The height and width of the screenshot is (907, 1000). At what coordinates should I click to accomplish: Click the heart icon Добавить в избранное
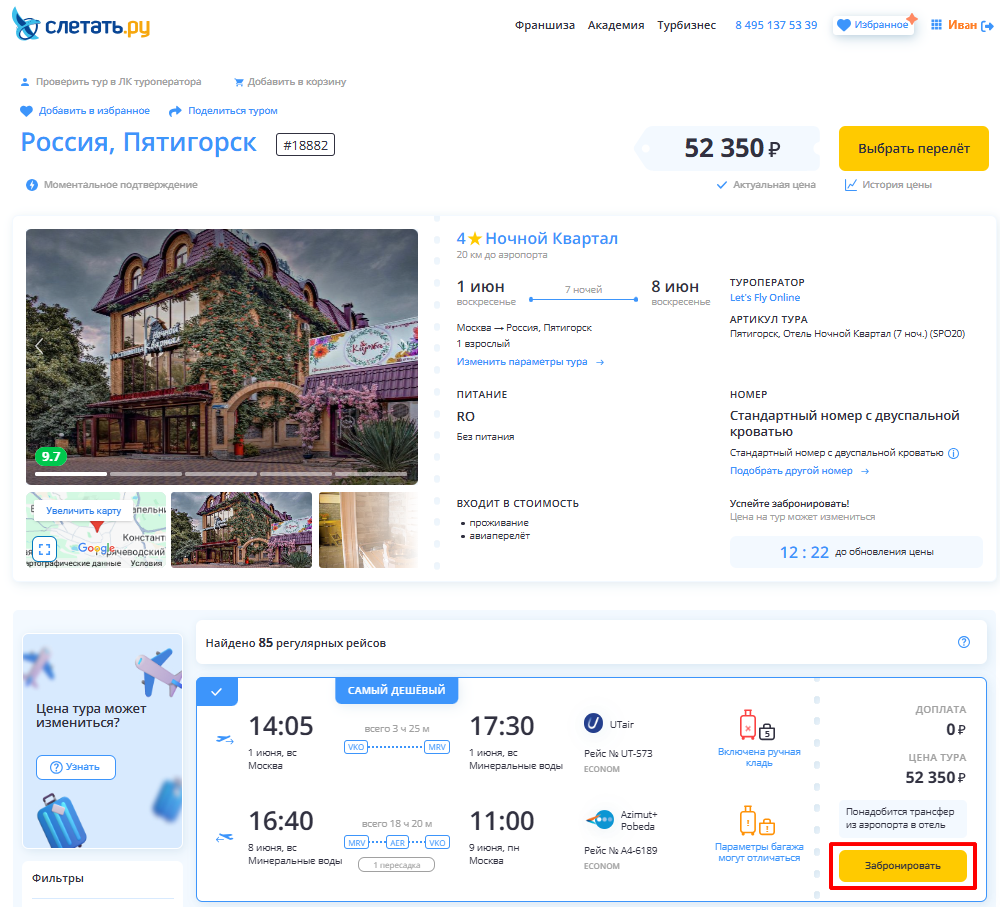coord(26,111)
